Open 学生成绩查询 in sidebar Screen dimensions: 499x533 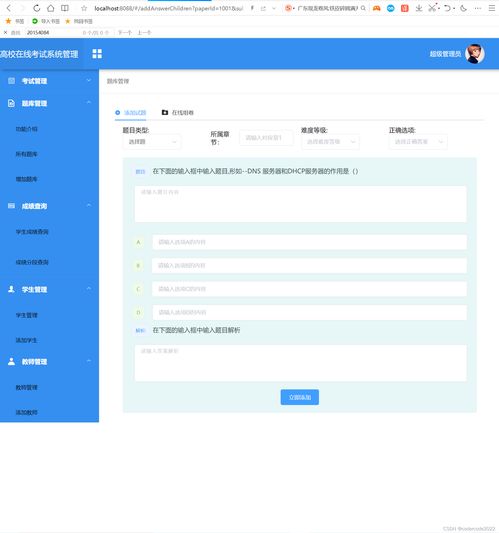(32, 232)
